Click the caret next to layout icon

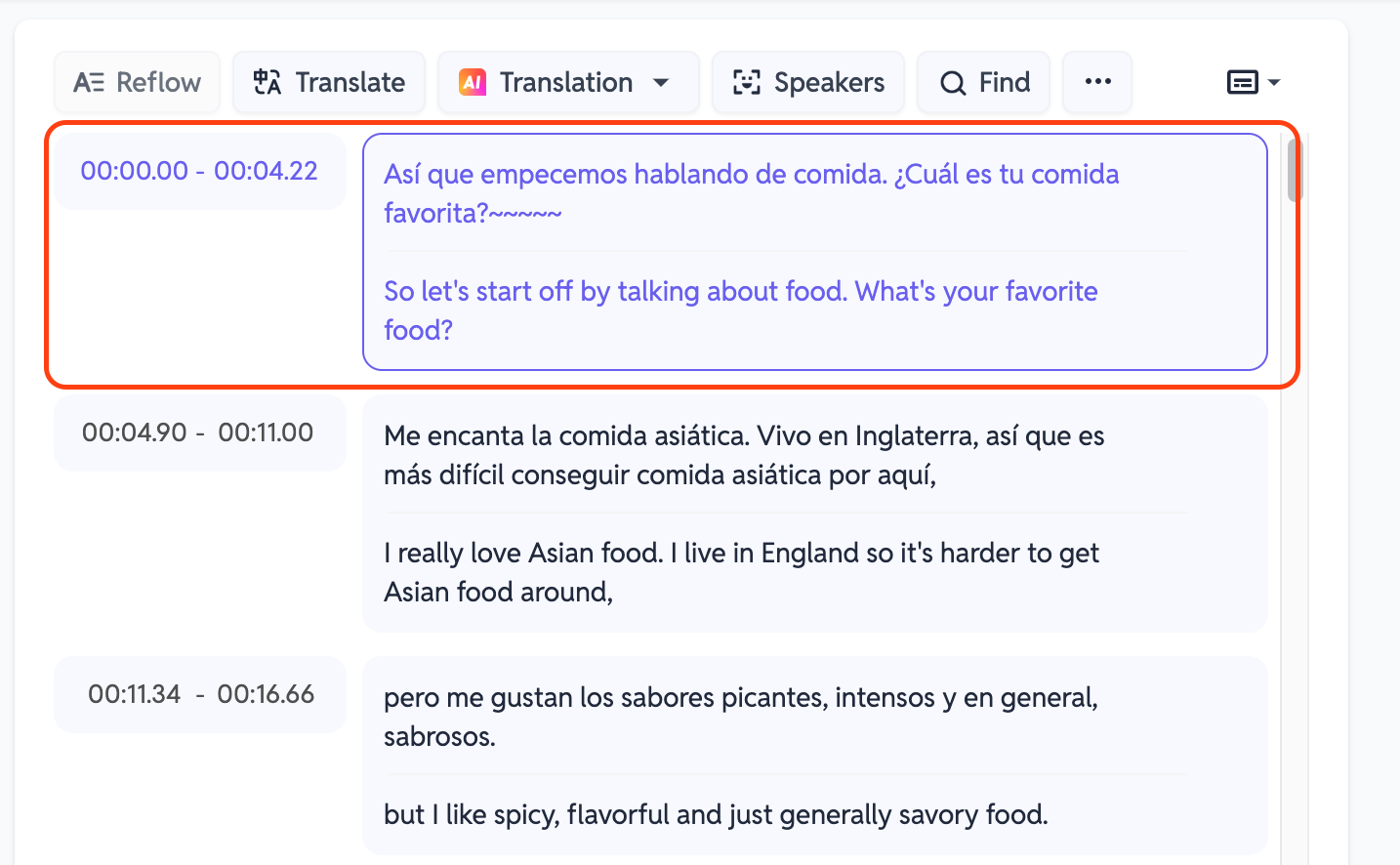pyautogui.click(x=1273, y=83)
